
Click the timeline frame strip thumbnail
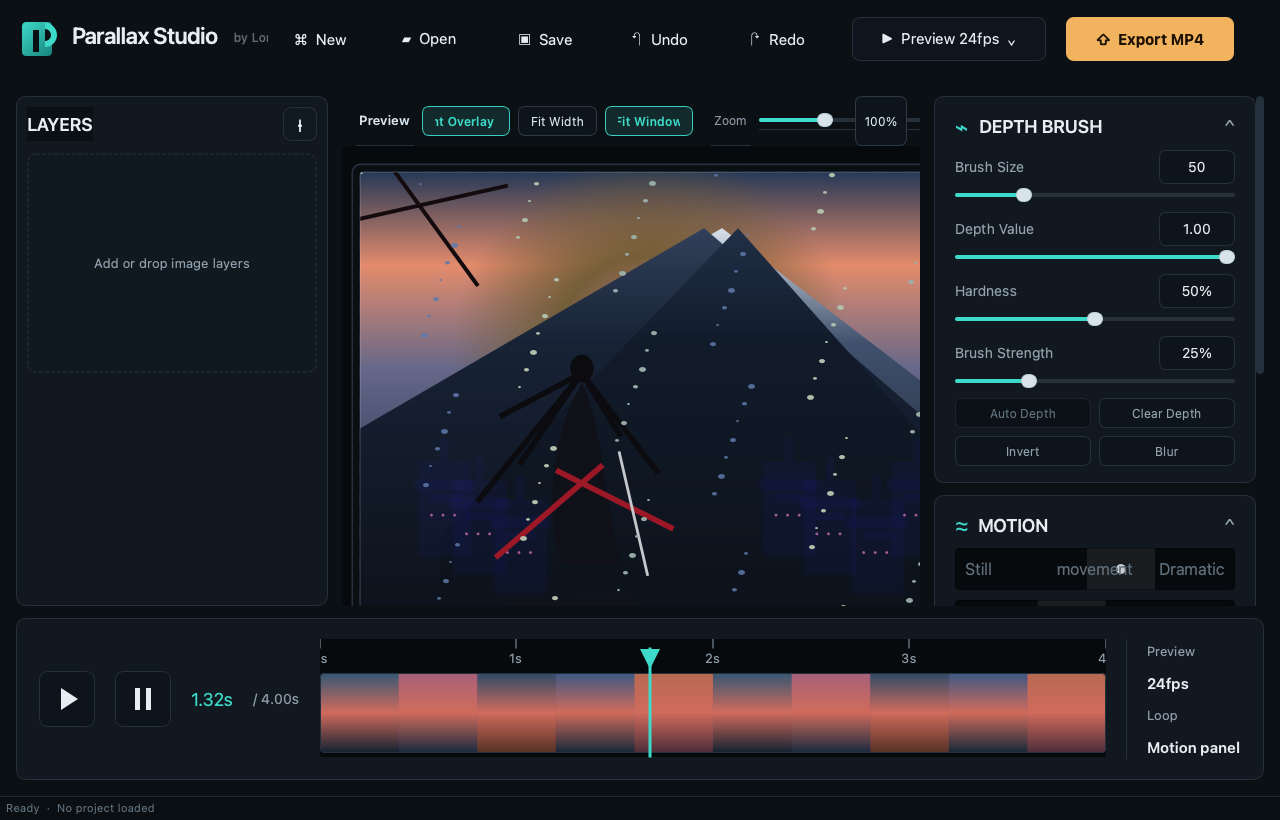click(713, 713)
